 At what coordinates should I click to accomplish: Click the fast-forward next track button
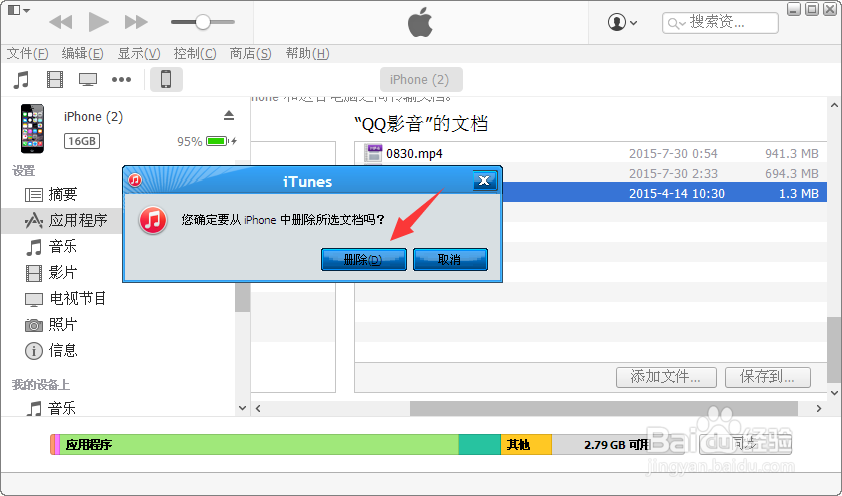tap(136, 22)
